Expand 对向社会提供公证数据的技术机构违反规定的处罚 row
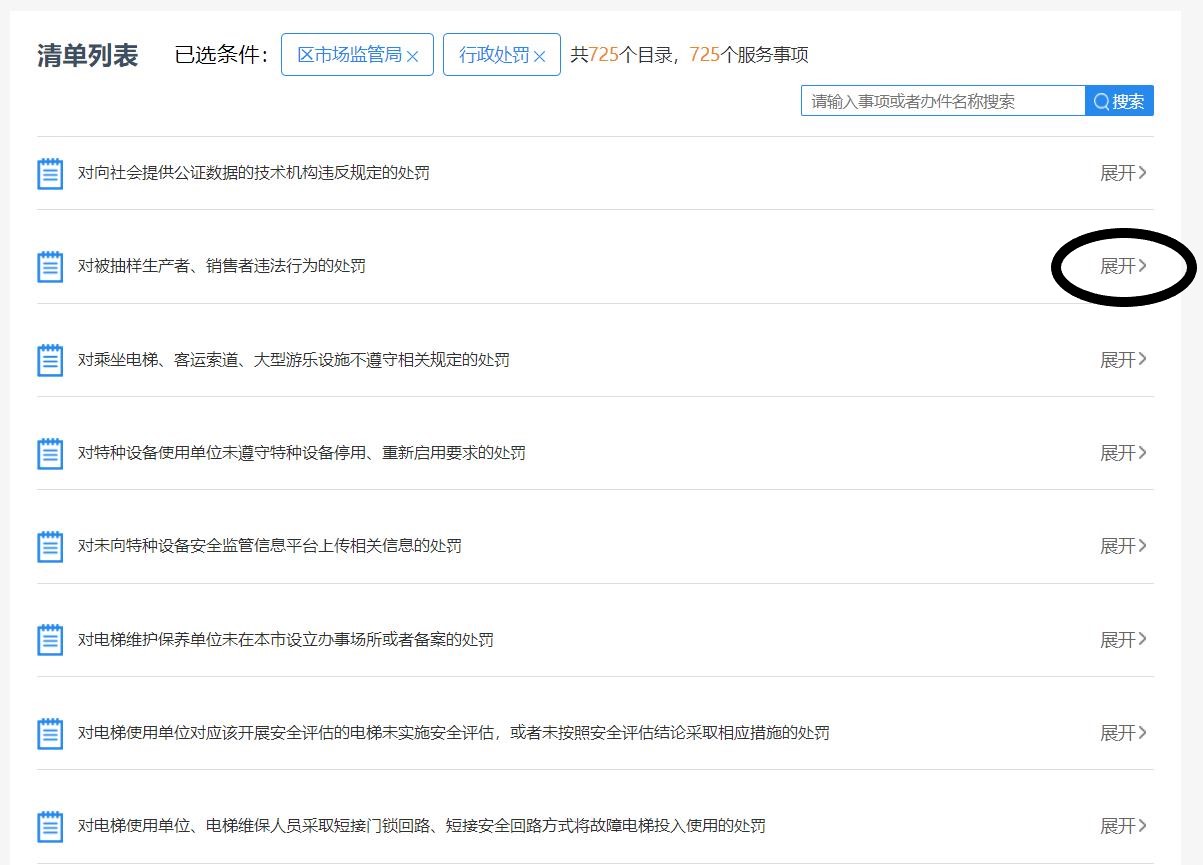This screenshot has height=865, width=1203. point(1123,173)
